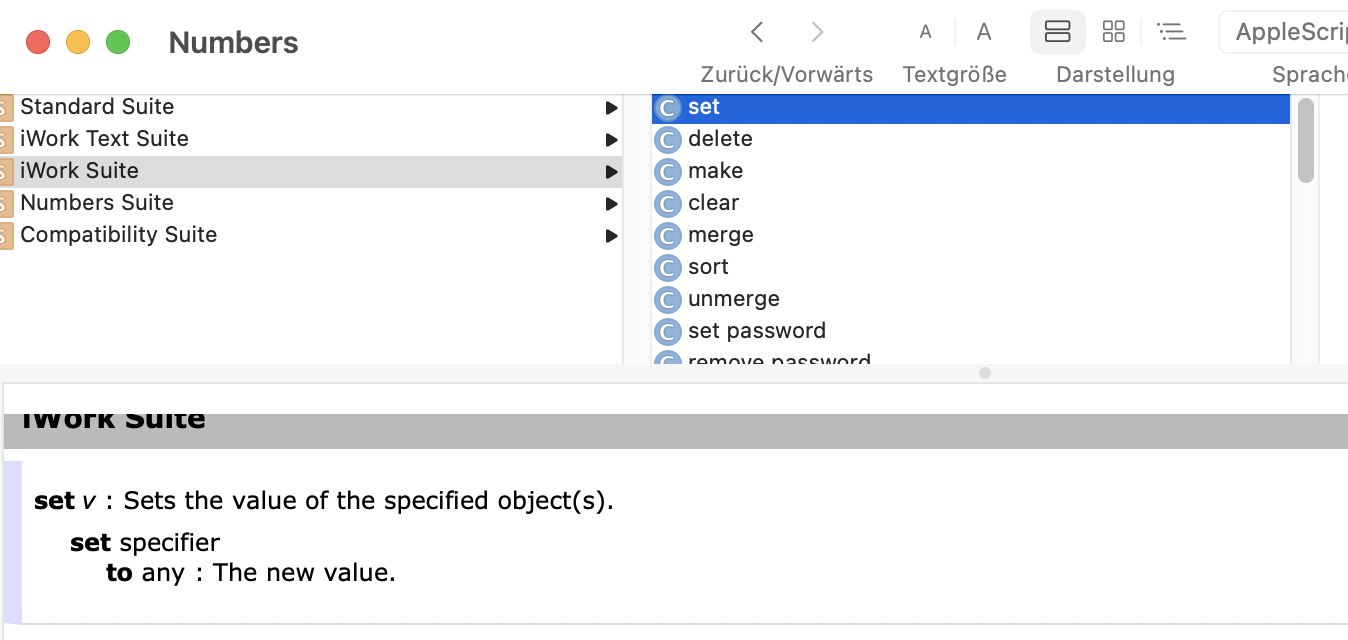Switch to the list outline view icon
1348x640 pixels.
coord(1171,32)
